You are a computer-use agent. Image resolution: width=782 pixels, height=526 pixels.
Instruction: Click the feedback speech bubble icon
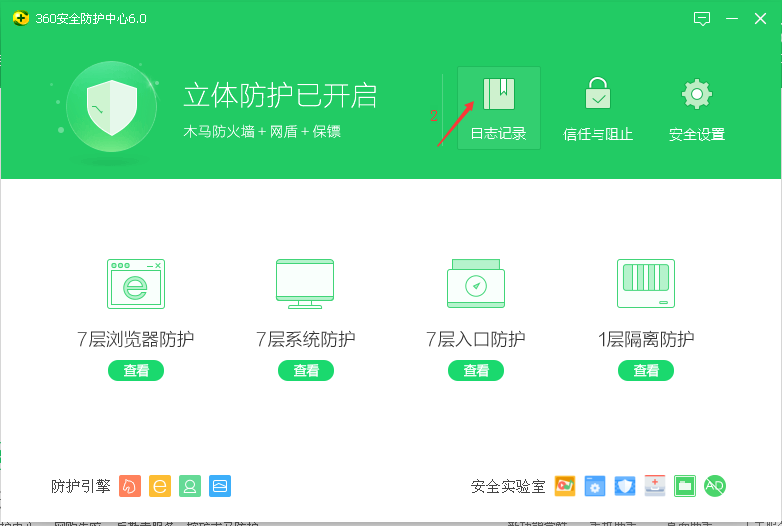click(702, 18)
